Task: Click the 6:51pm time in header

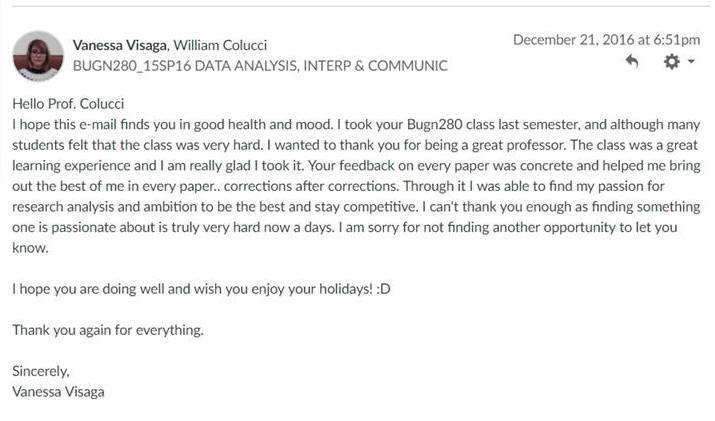Action: click(678, 40)
